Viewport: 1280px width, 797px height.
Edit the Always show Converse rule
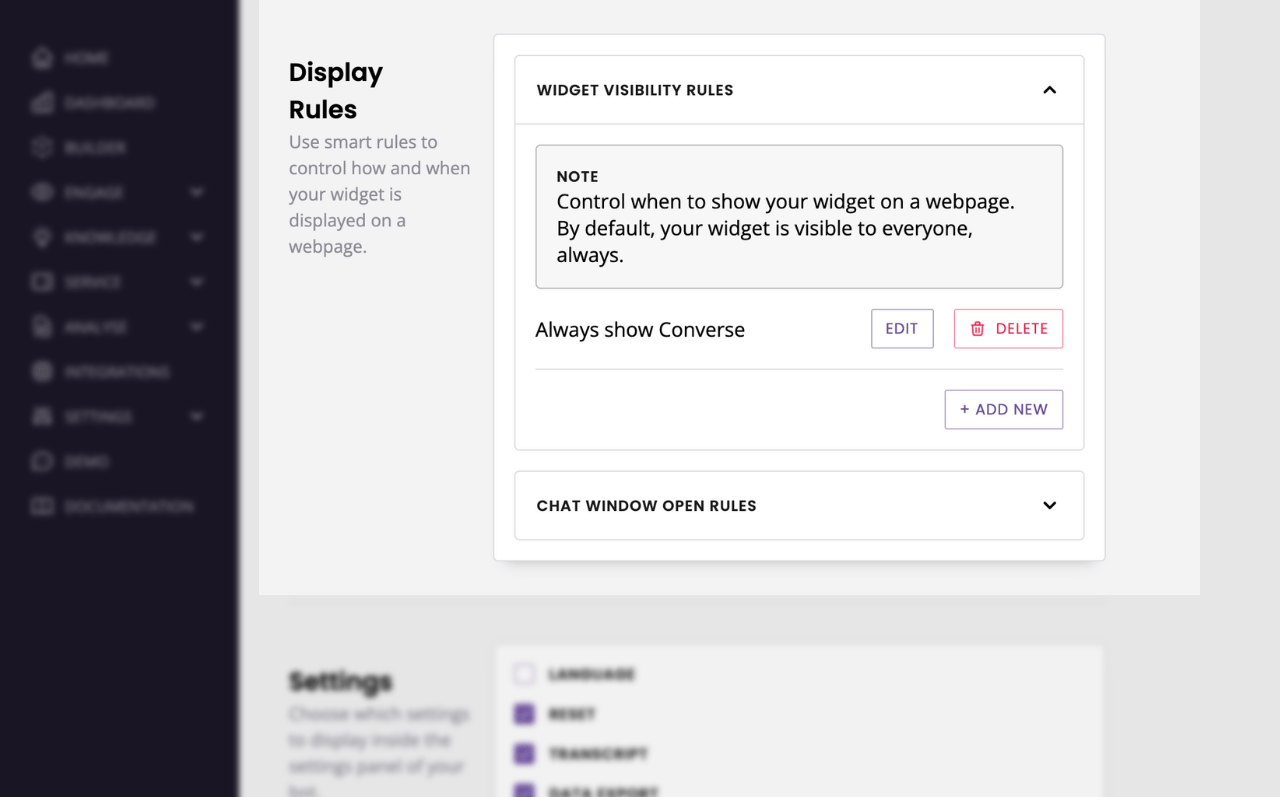click(901, 328)
